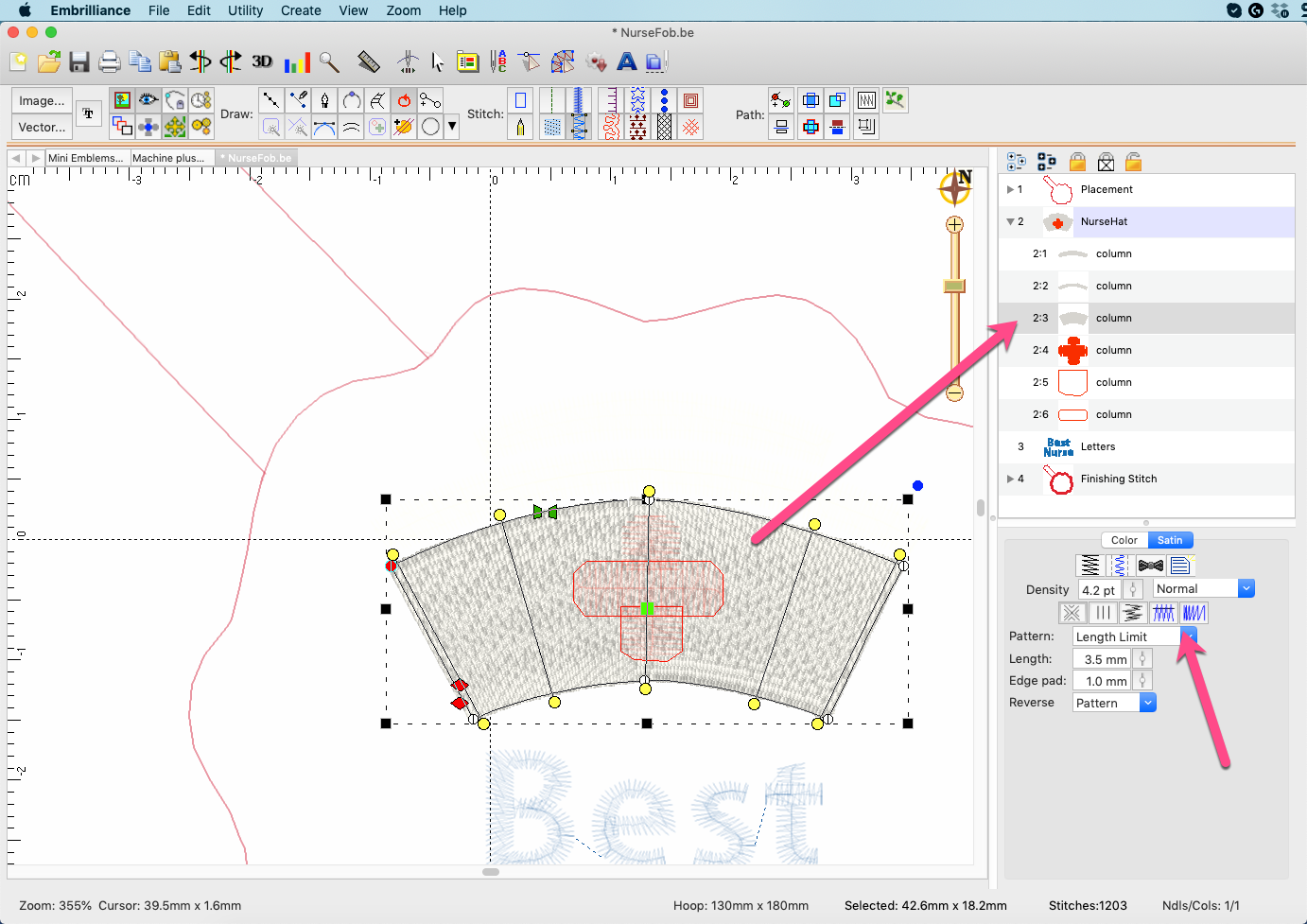
Task: Click the Image... button
Action: click(42, 100)
